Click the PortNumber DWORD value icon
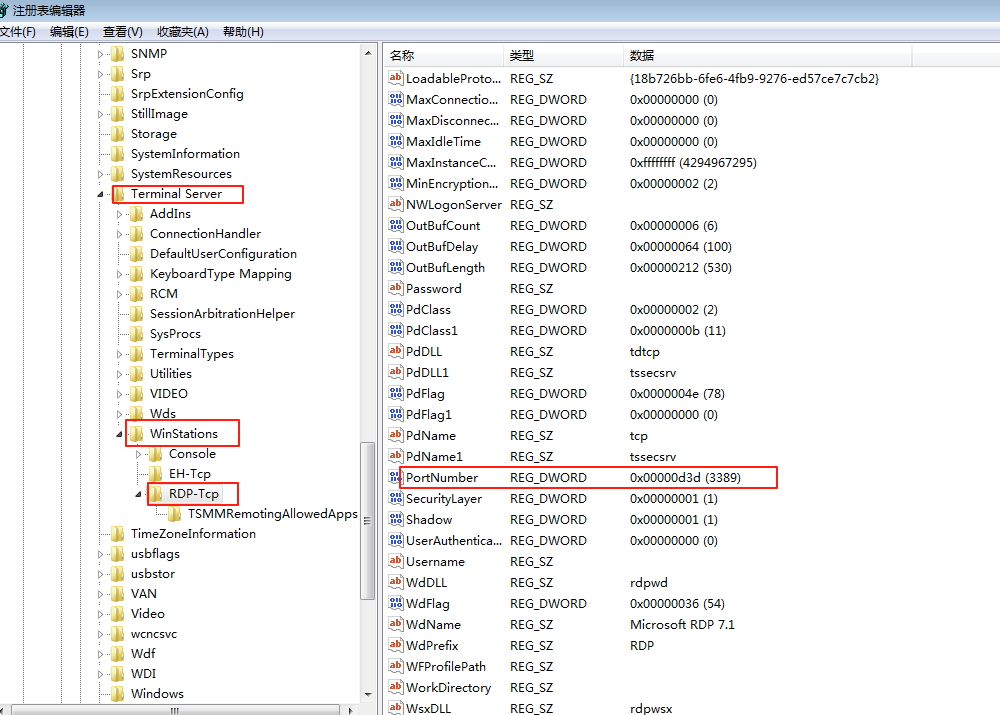Image resolution: width=1000 pixels, height=715 pixels. pyautogui.click(x=395, y=478)
